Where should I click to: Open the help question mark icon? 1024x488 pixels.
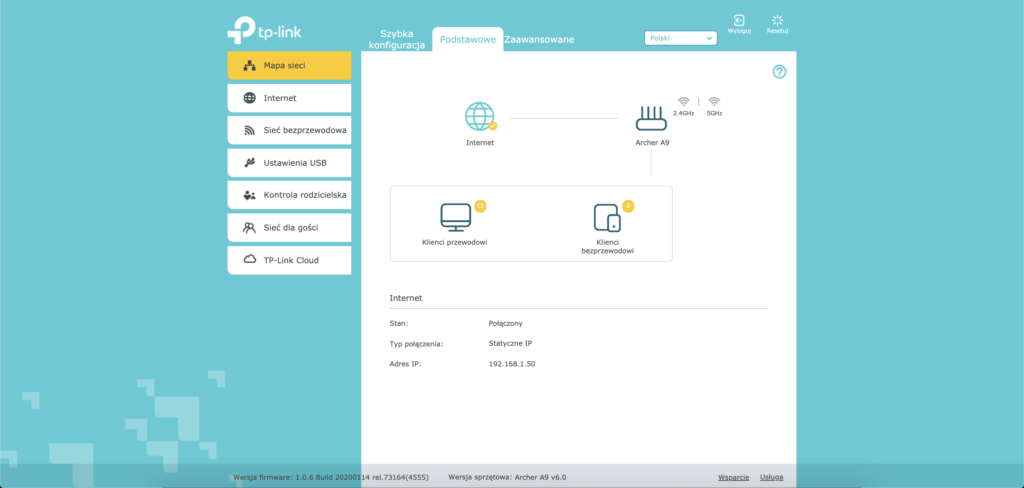point(779,71)
